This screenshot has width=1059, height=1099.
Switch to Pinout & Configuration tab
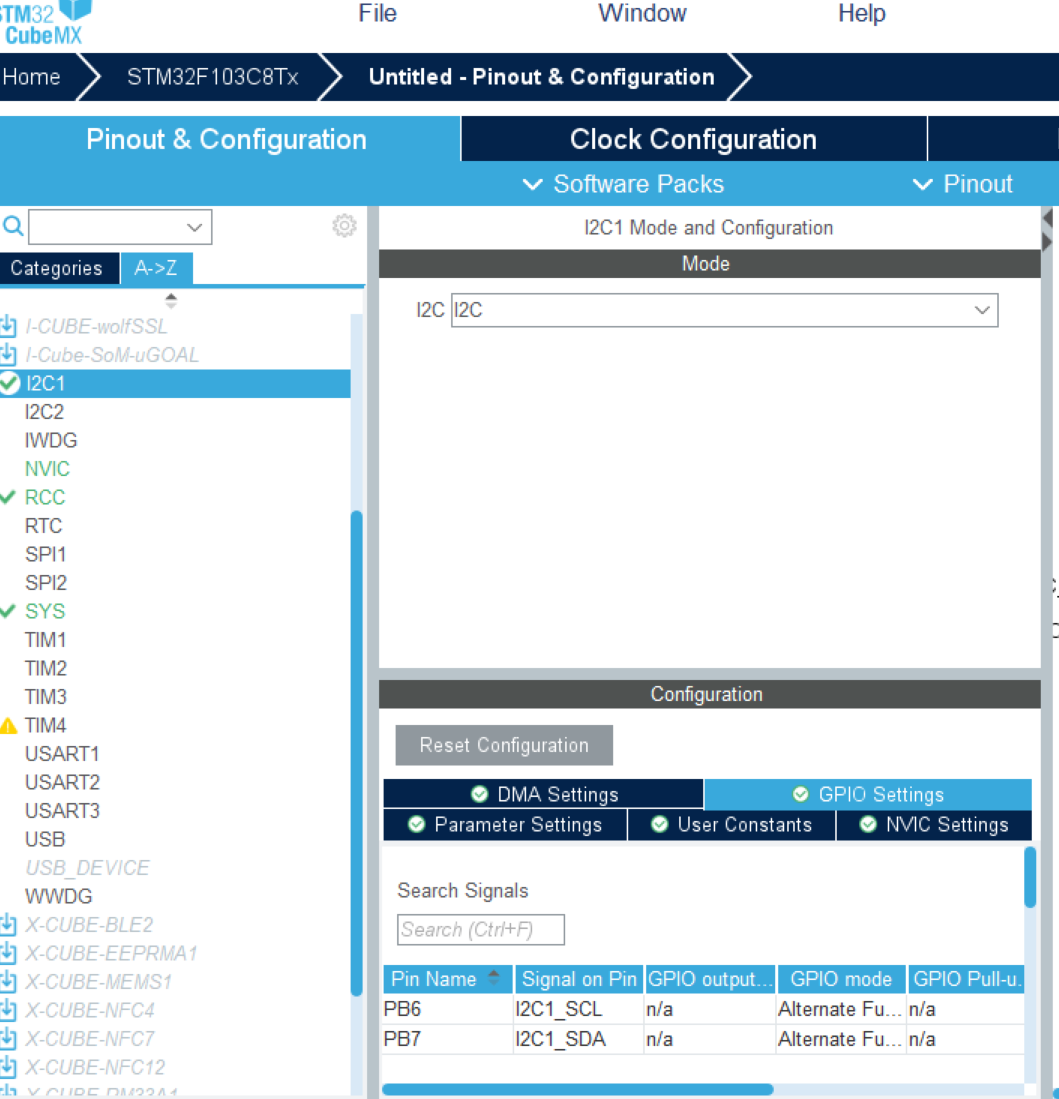pos(230,139)
